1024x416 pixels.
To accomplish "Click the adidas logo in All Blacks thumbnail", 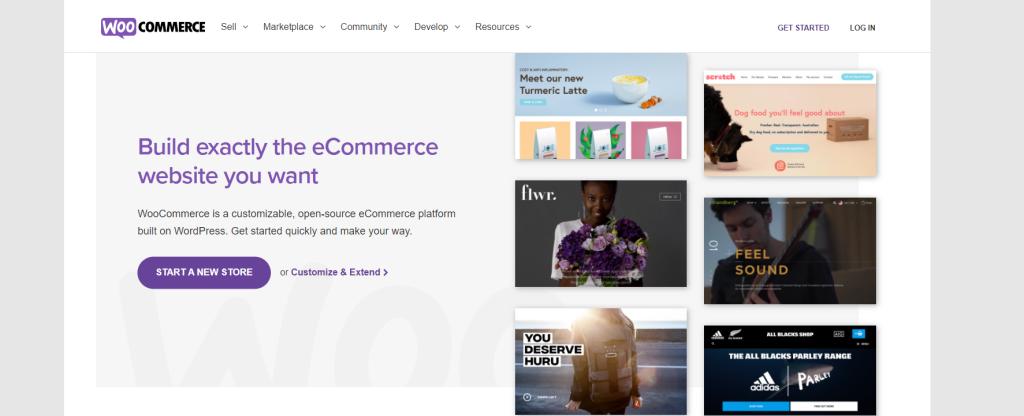I will coord(764,382).
